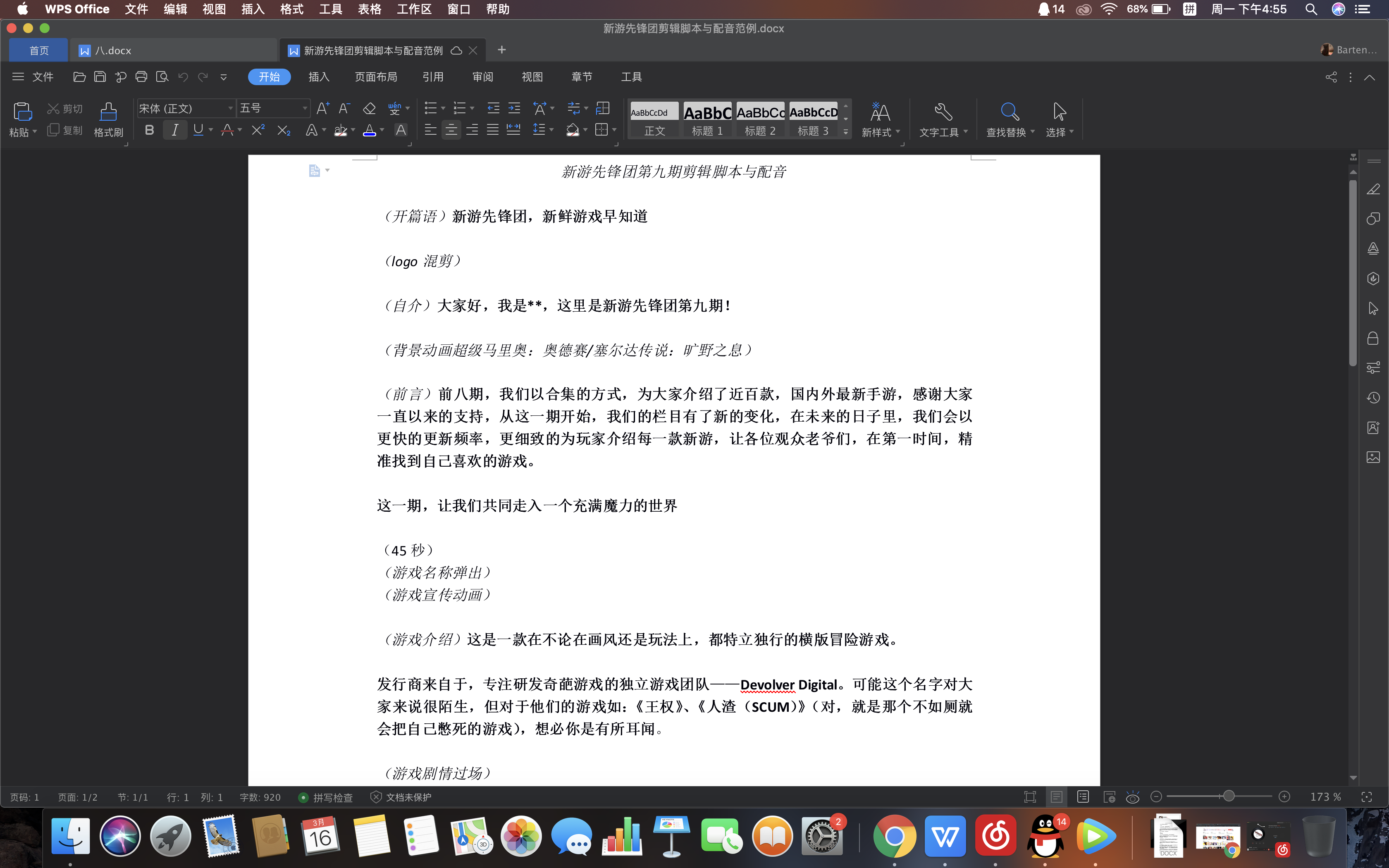Switch to the 页面布局 ribbon tab
The image size is (1389, 868).
pos(376,77)
